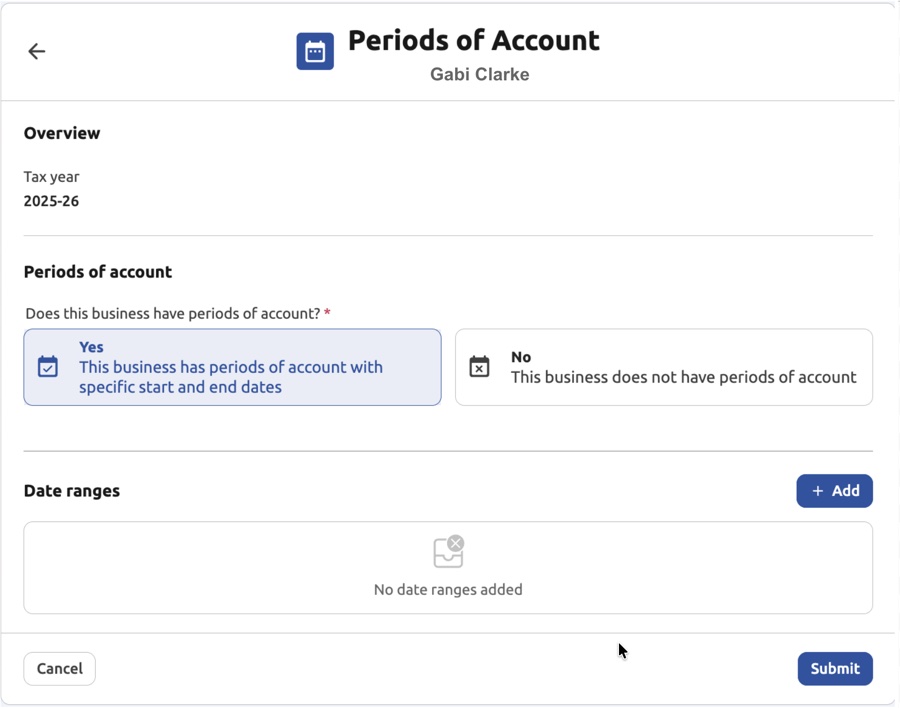This screenshot has height=708, width=900.
Task: Click the 2025-26 tax year value
Action: (52, 200)
